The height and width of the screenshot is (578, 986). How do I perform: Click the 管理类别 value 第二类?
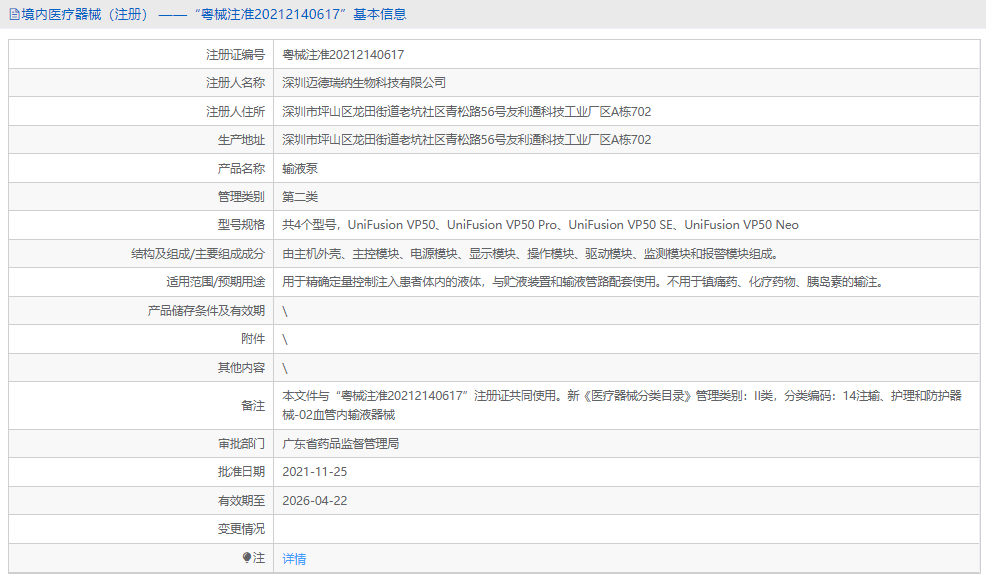click(x=302, y=196)
